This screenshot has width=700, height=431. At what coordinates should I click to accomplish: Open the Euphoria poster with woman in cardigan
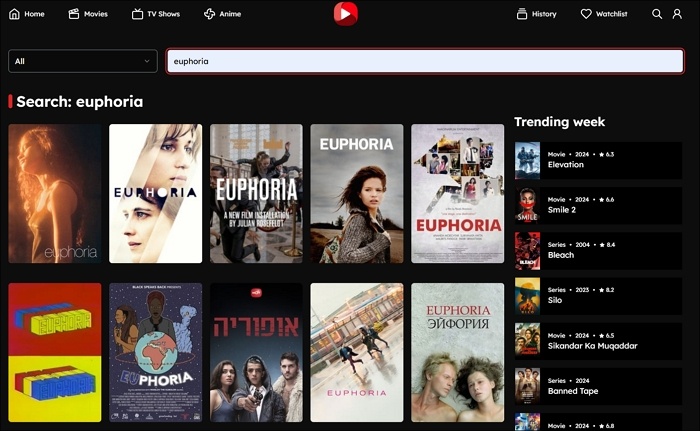(357, 193)
